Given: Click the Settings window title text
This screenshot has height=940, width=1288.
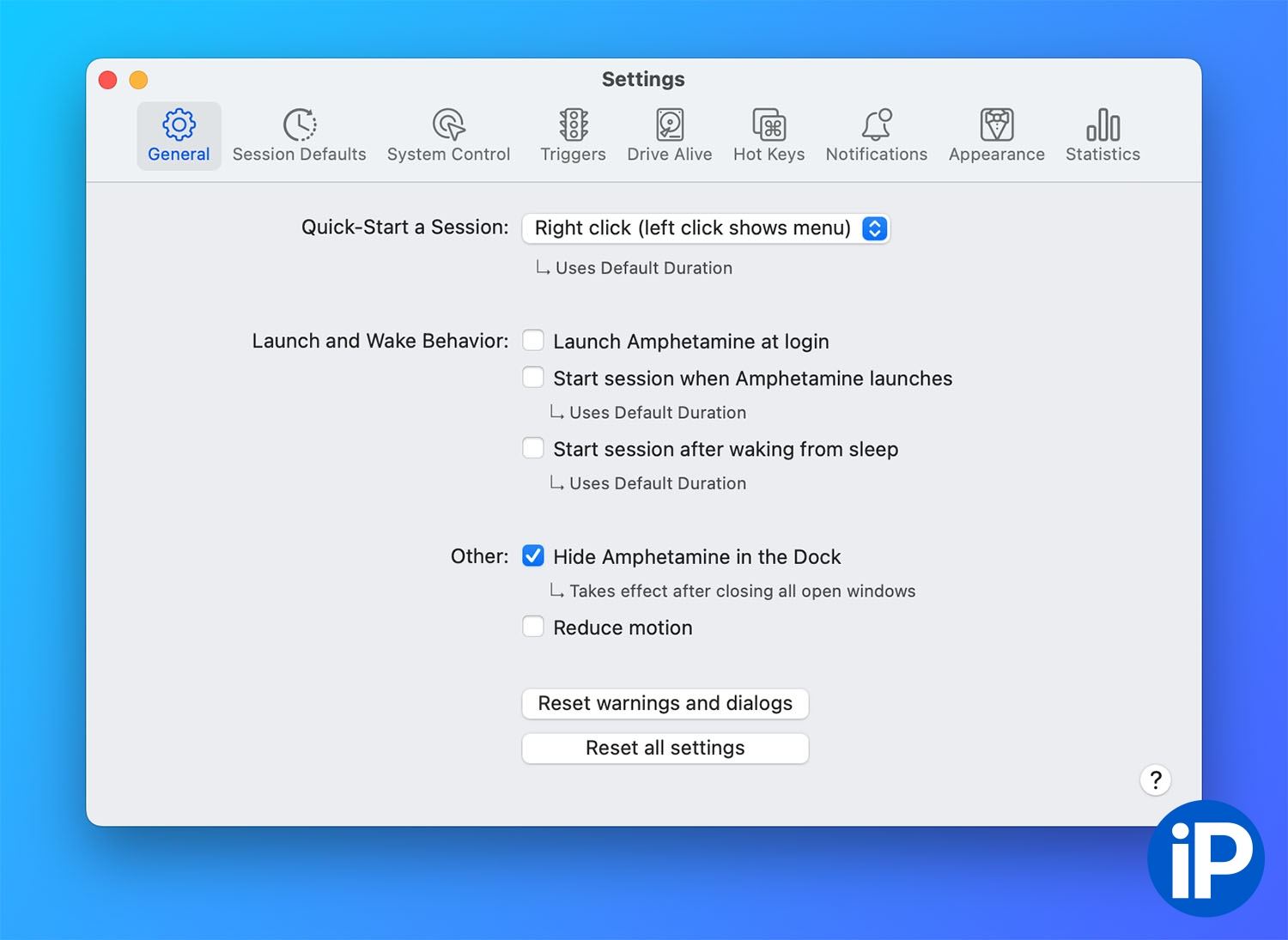Looking at the screenshot, I should tap(643, 79).
